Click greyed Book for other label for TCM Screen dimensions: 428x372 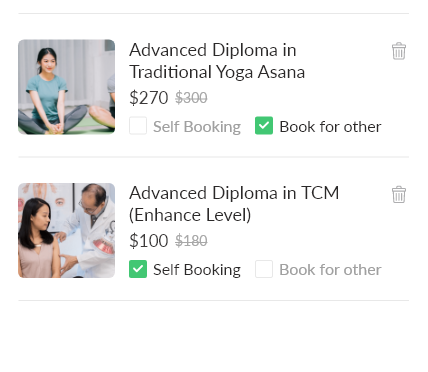pyautogui.click(x=330, y=270)
